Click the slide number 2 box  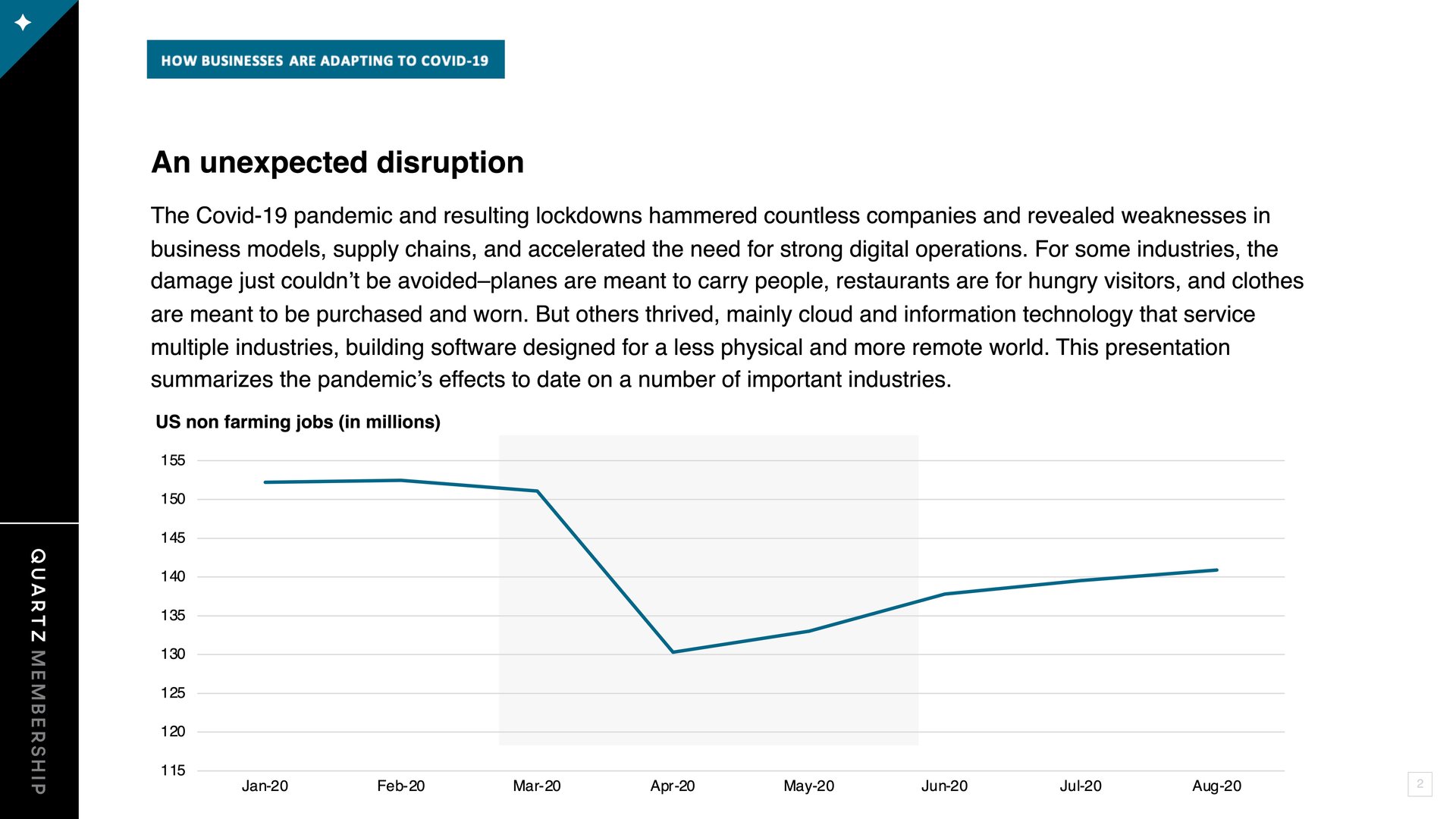[1420, 784]
